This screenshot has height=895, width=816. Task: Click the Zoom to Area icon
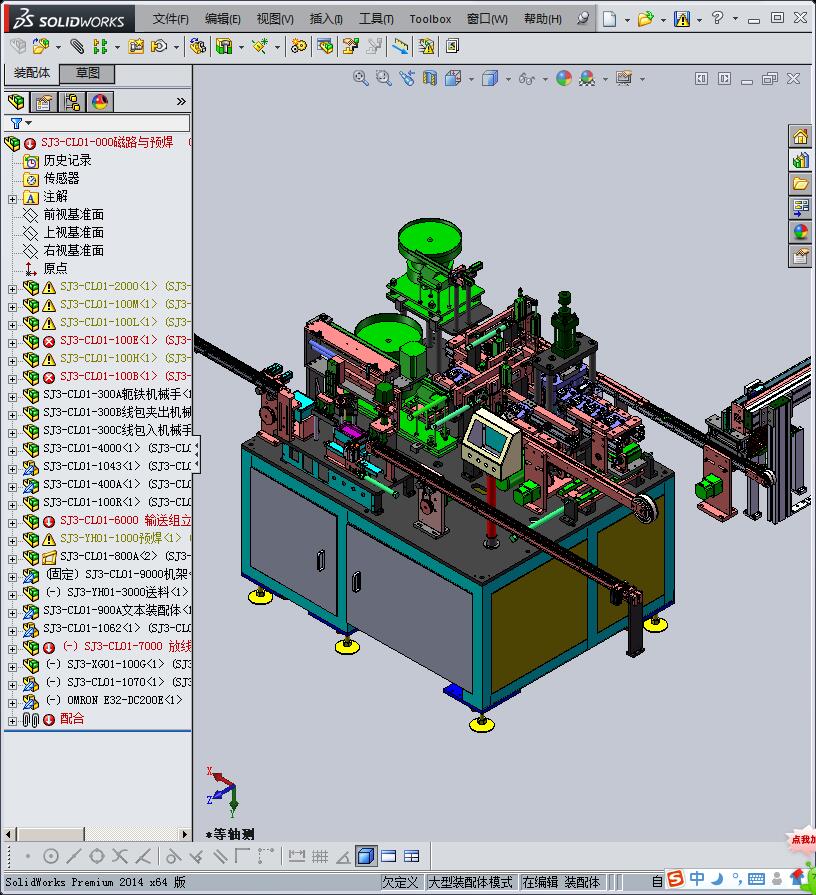point(383,78)
